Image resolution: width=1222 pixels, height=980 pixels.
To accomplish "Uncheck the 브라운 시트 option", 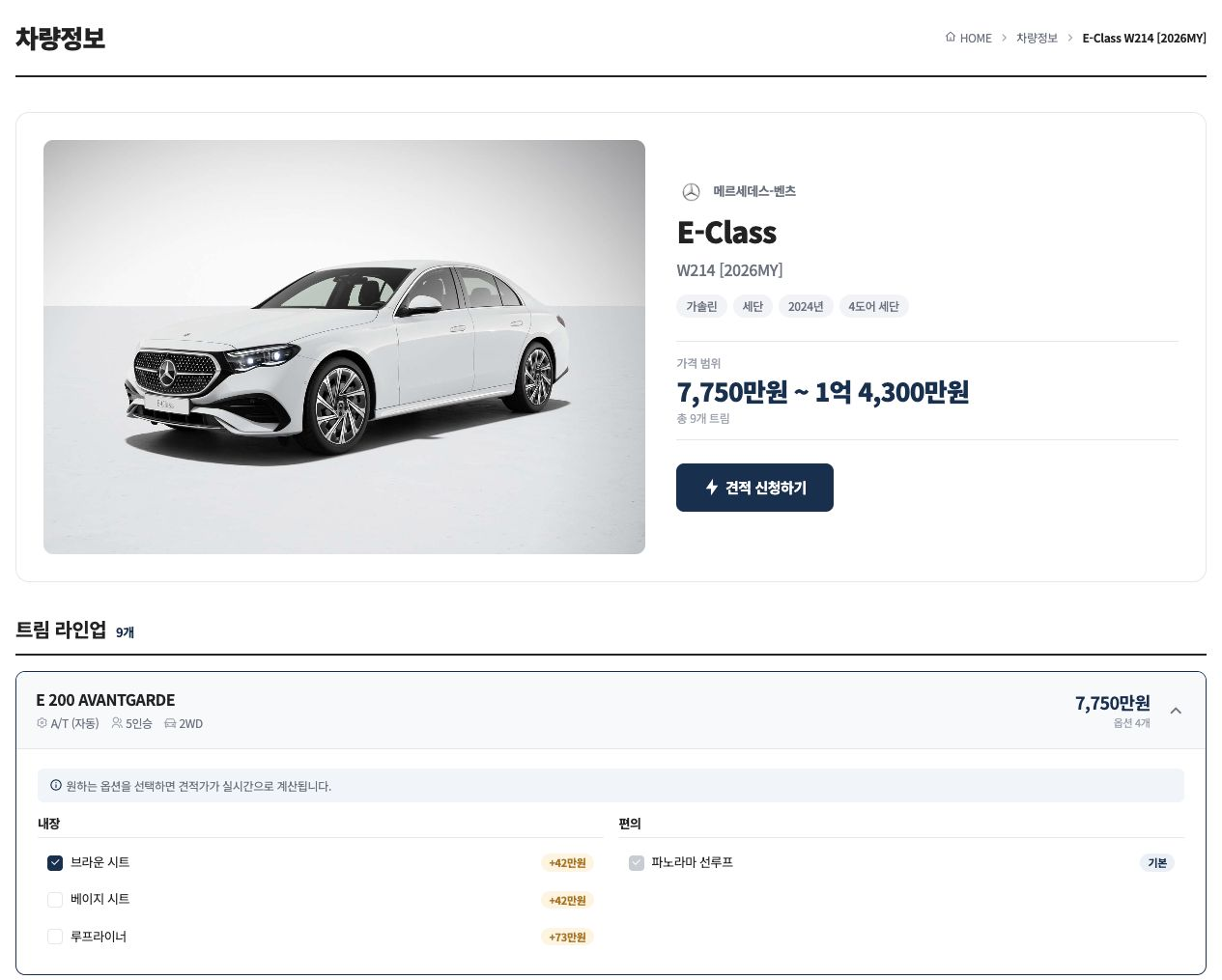I will (55, 863).
